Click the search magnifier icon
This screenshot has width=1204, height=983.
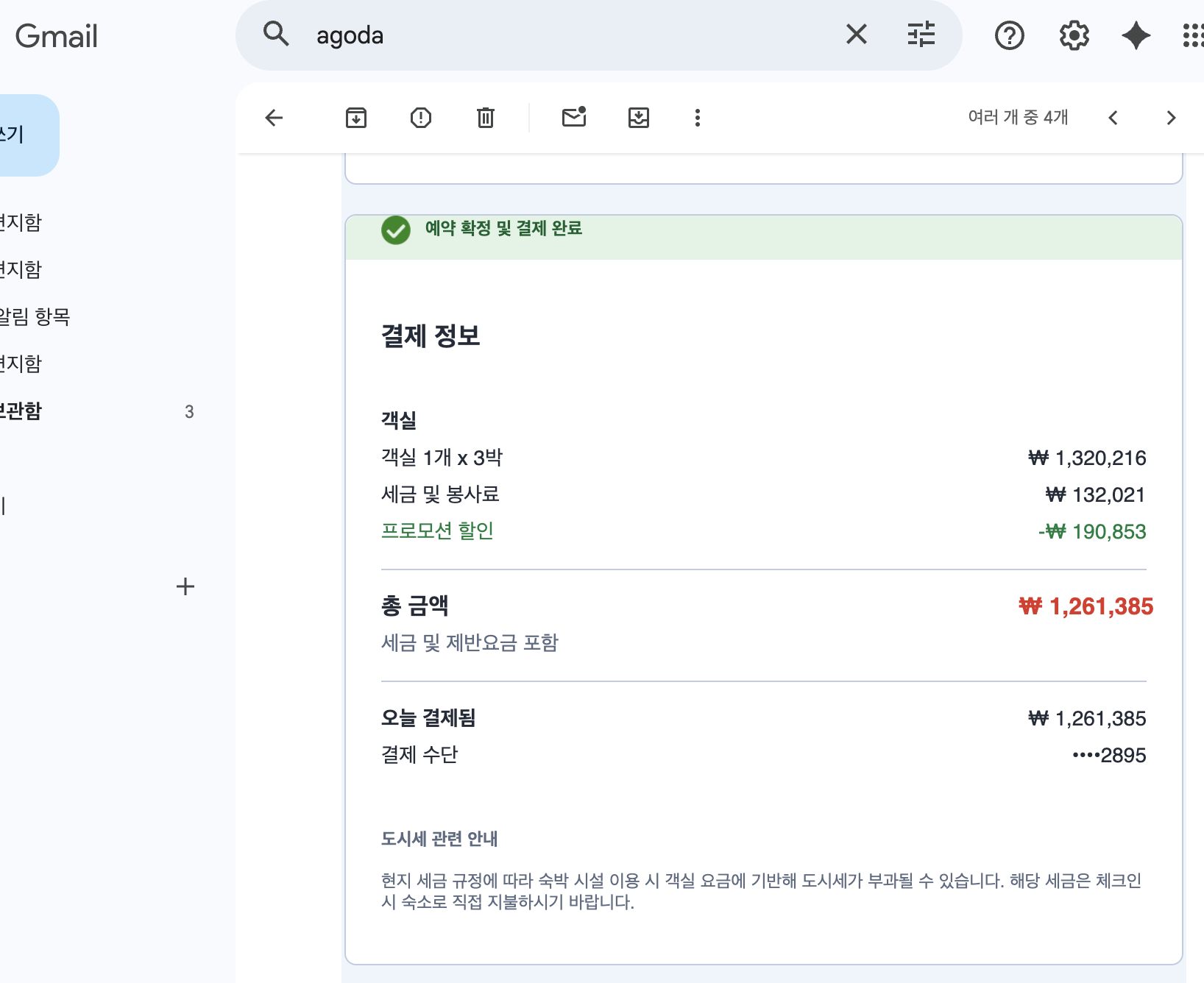[276, 34]
